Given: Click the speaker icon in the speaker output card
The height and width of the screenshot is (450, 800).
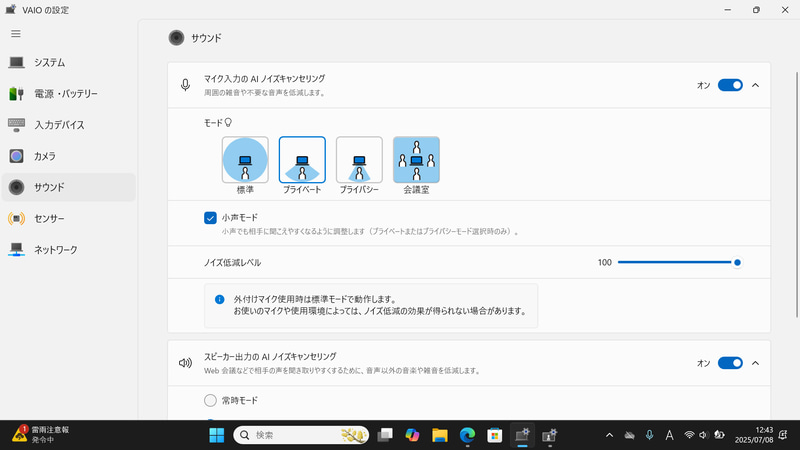Looking at the screenshot, I should 185,363.
